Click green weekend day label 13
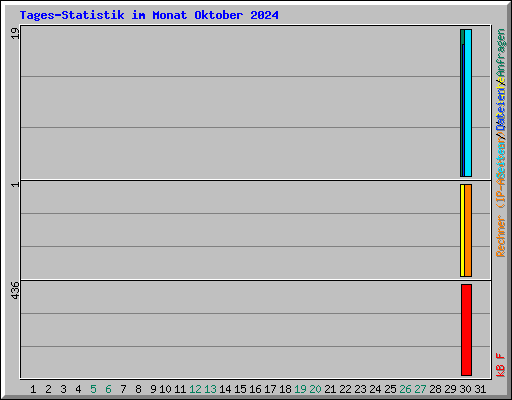 [210, 389]
